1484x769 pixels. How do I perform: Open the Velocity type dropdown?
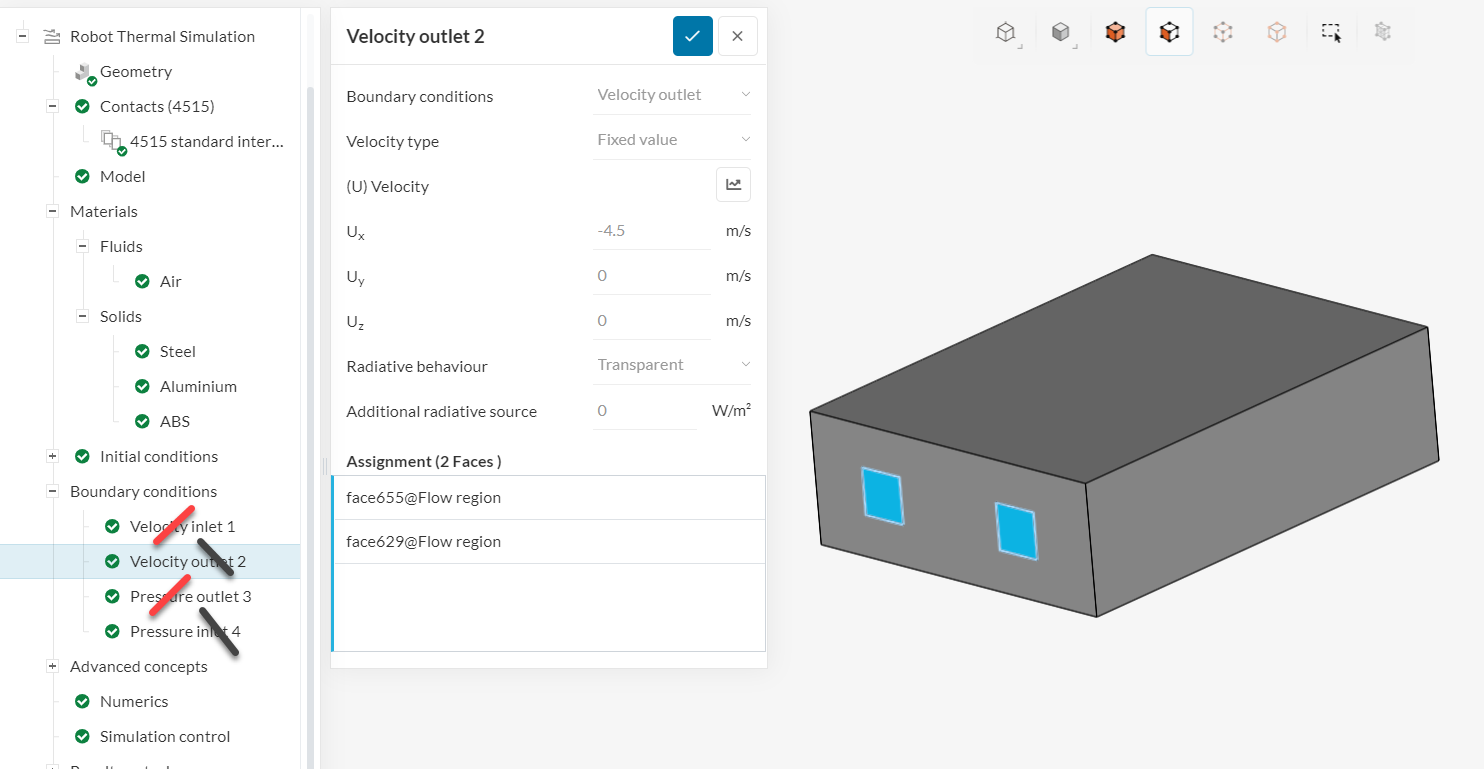[672, 140]
